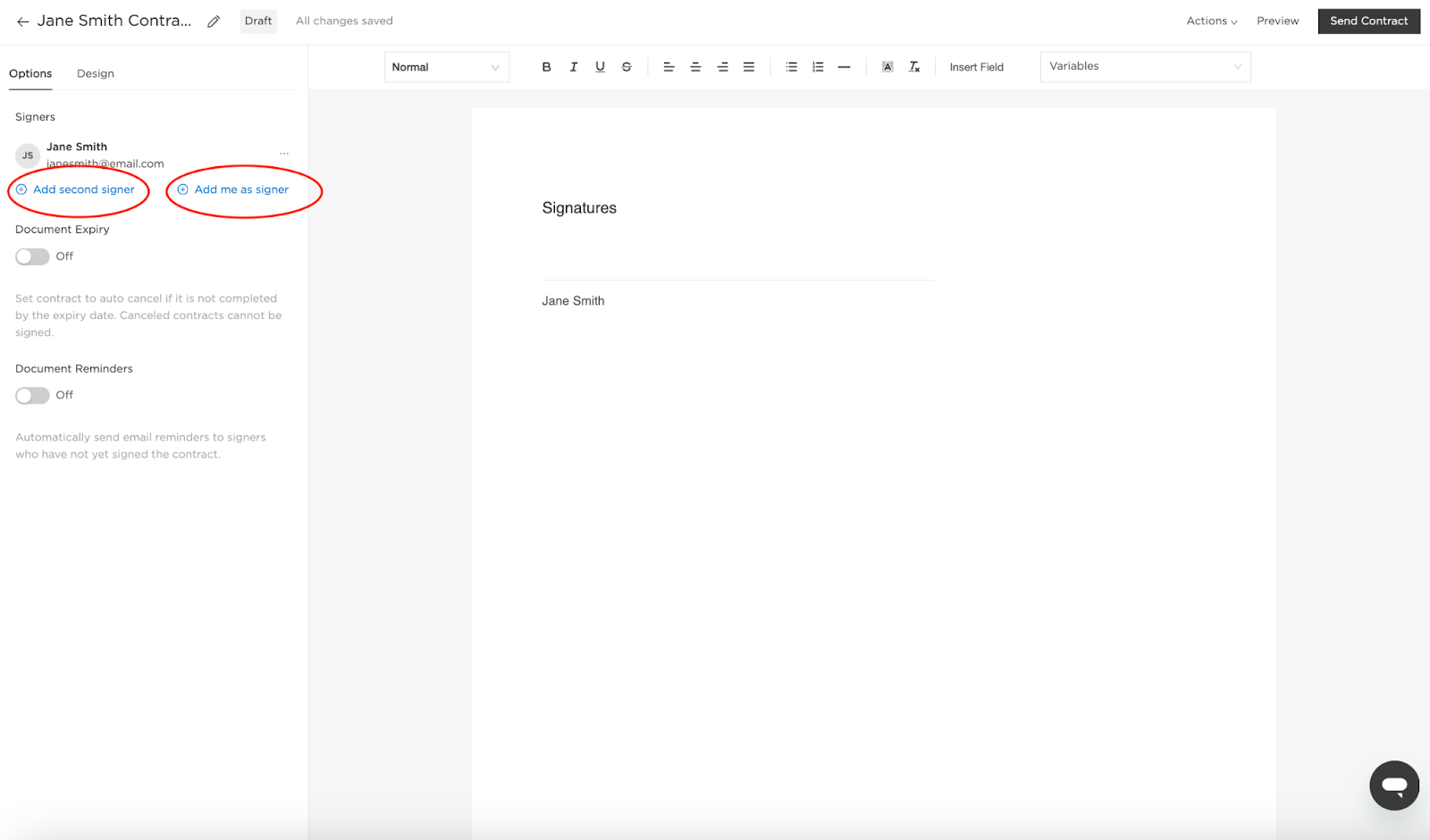This screenshot has width=1430, height=840.
Task: Click the Draft status badge
Action: (x=258, y=21)
